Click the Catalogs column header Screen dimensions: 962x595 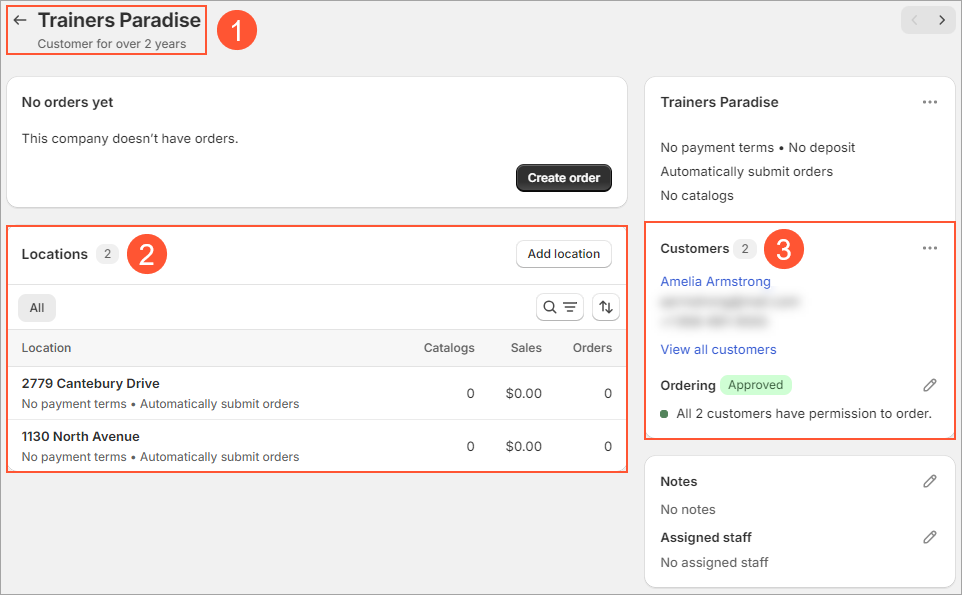(448, 348)
